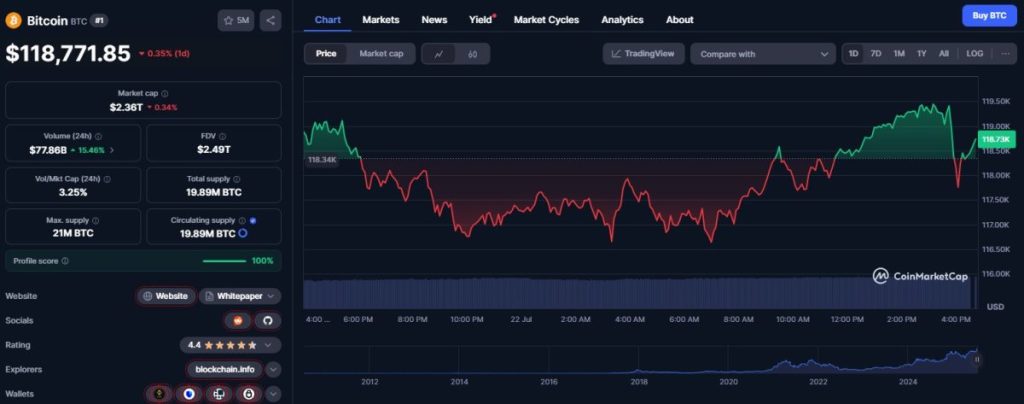Expand the Rating 4.4 dropdown
The image size is (1024, 404).
pyautogui.click(x=231, y=345)
